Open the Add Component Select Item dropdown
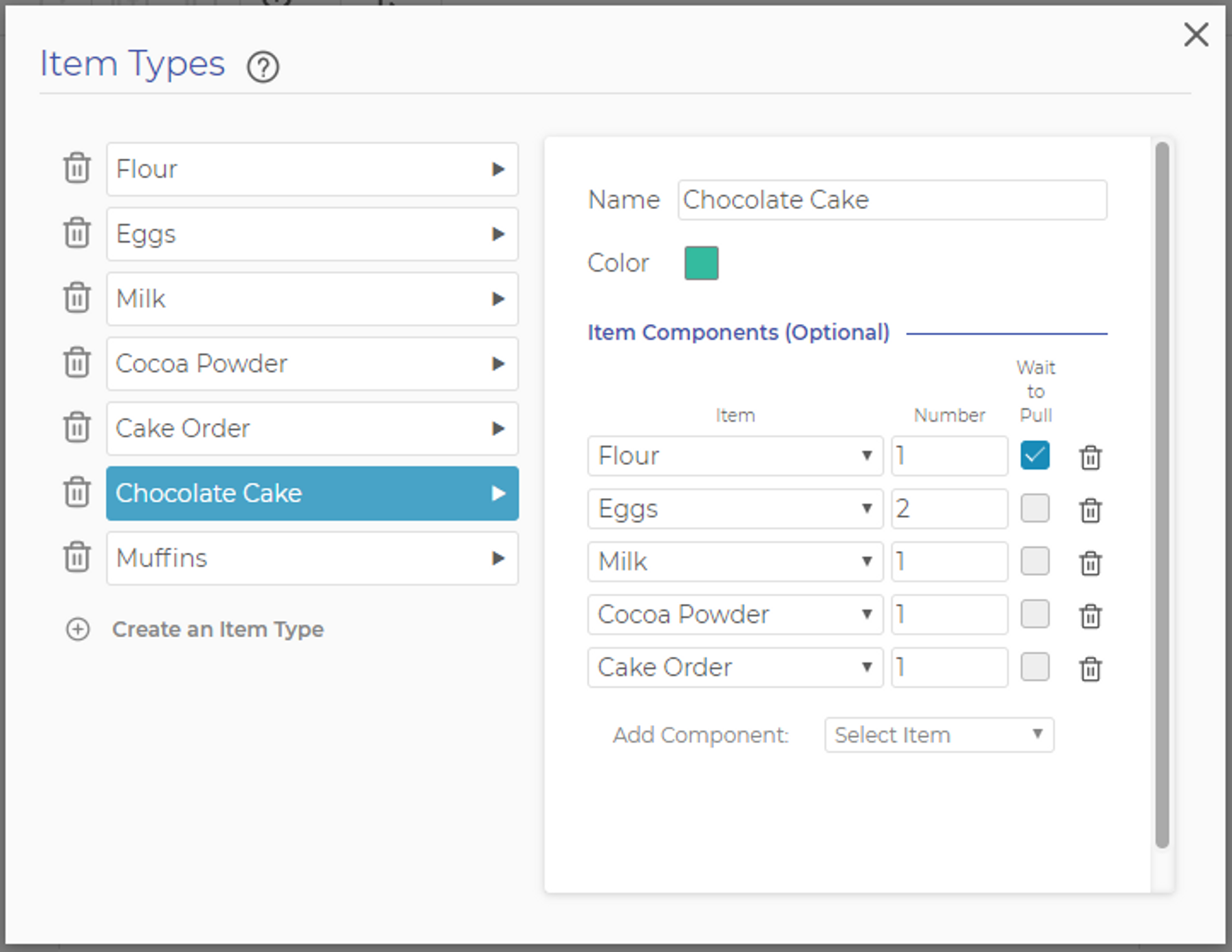1232x952 pixels. click(938, 735)
